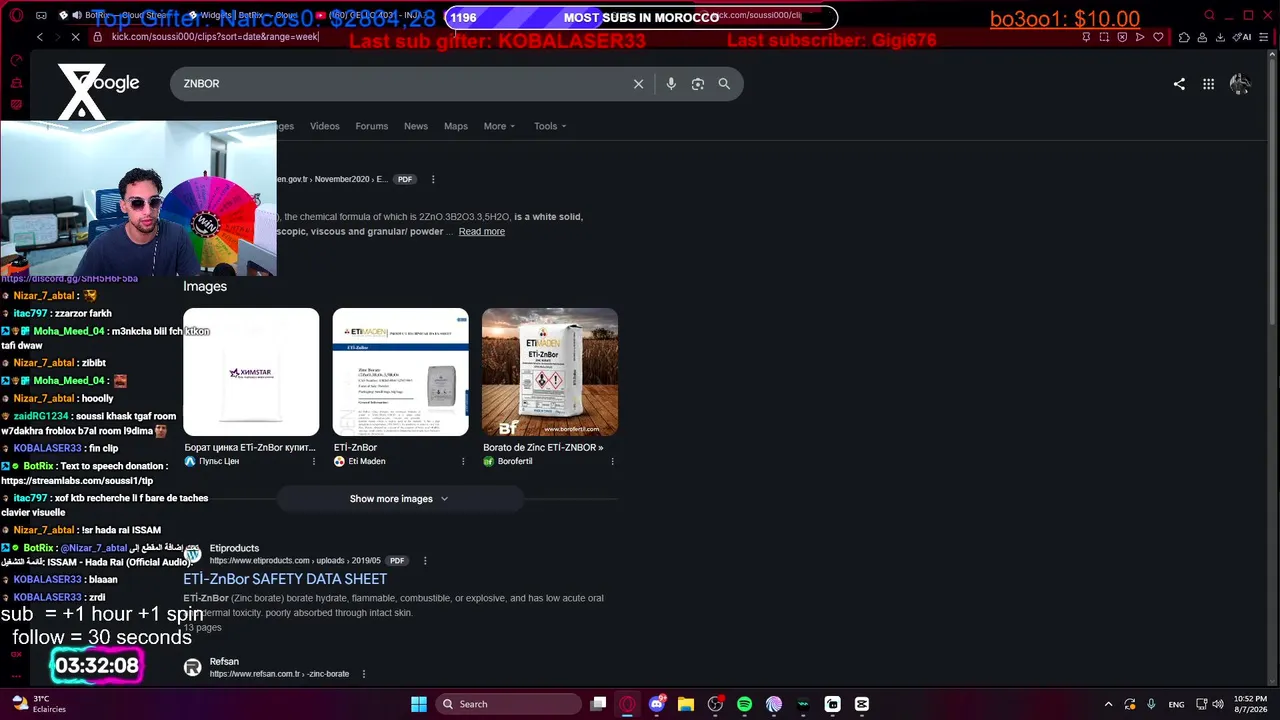Screen dimensions: 1280x720
Task: Open options for the PDF result at top
Action: (x=433, y=180)
